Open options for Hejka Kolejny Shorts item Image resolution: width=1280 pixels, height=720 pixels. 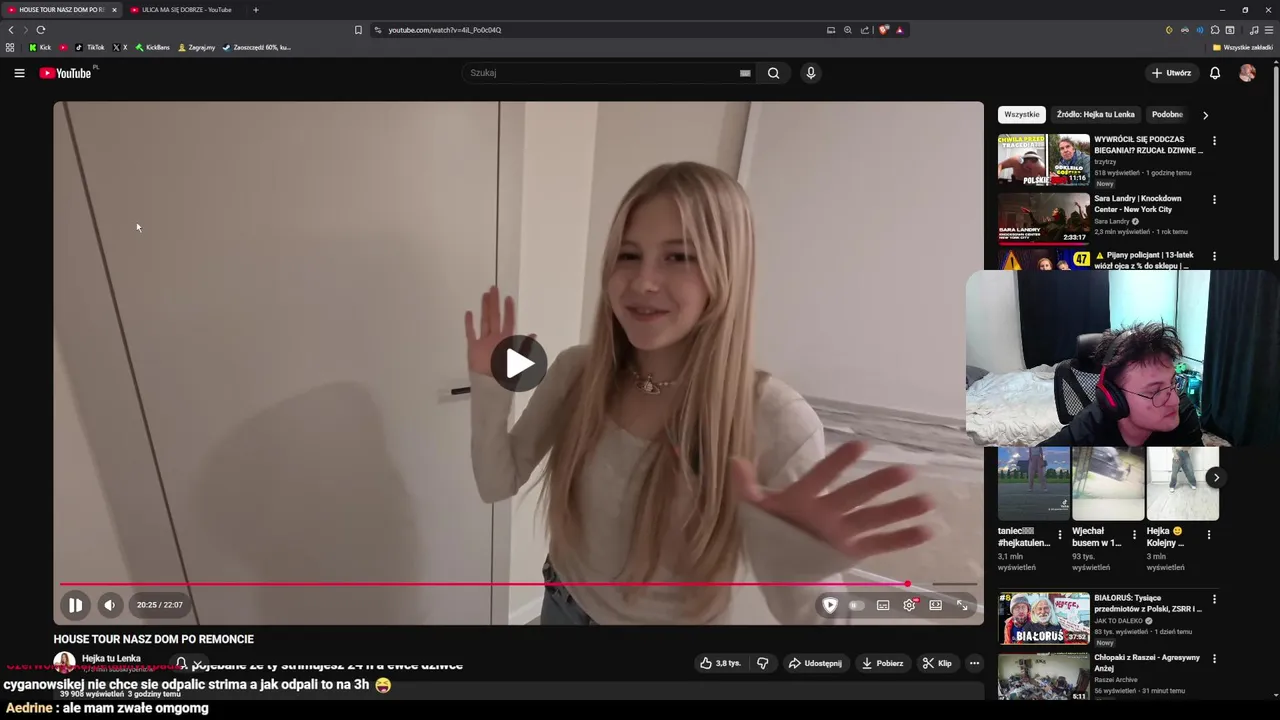1209,535
